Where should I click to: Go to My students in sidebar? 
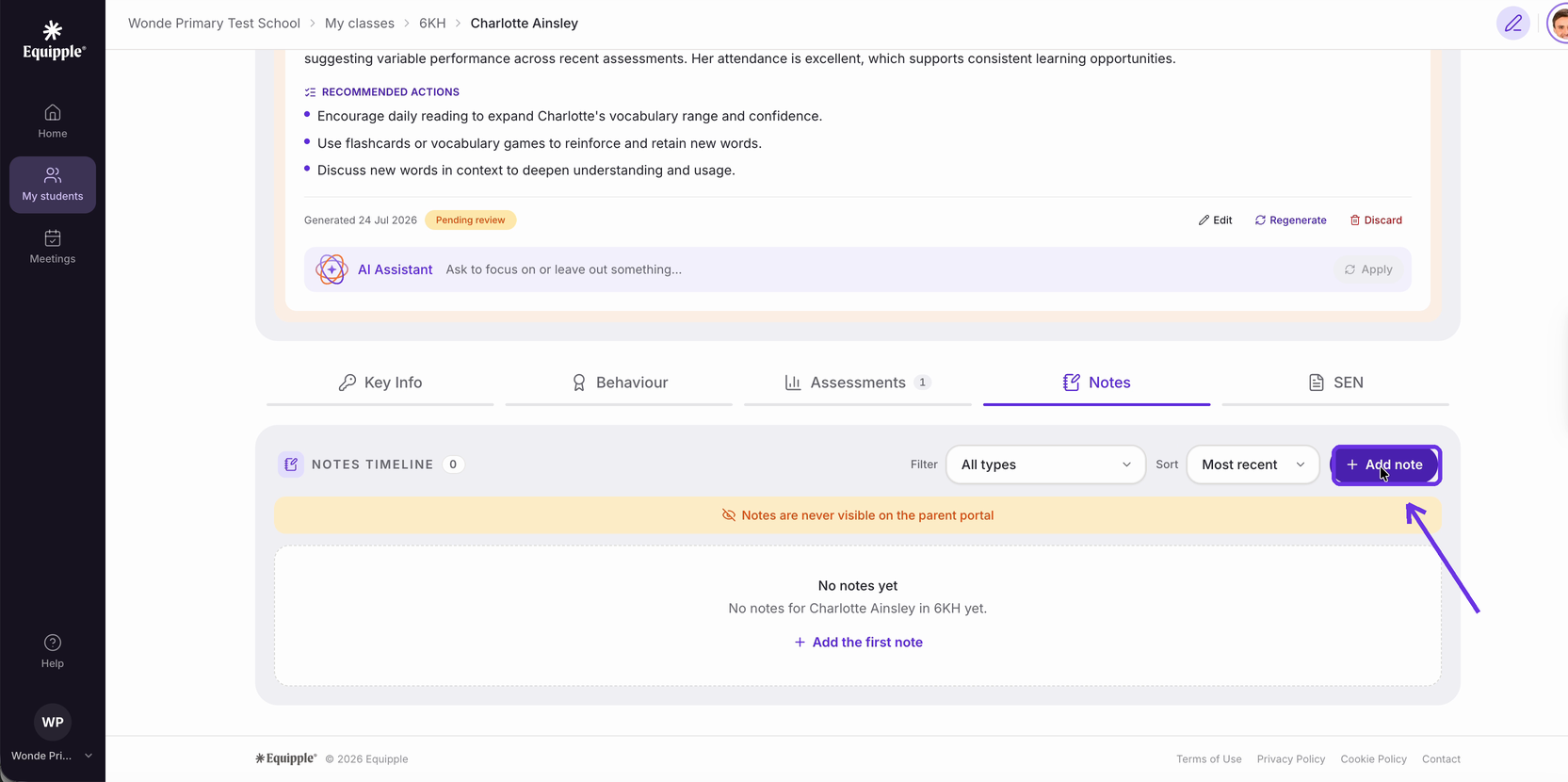[x=53, y=185]
